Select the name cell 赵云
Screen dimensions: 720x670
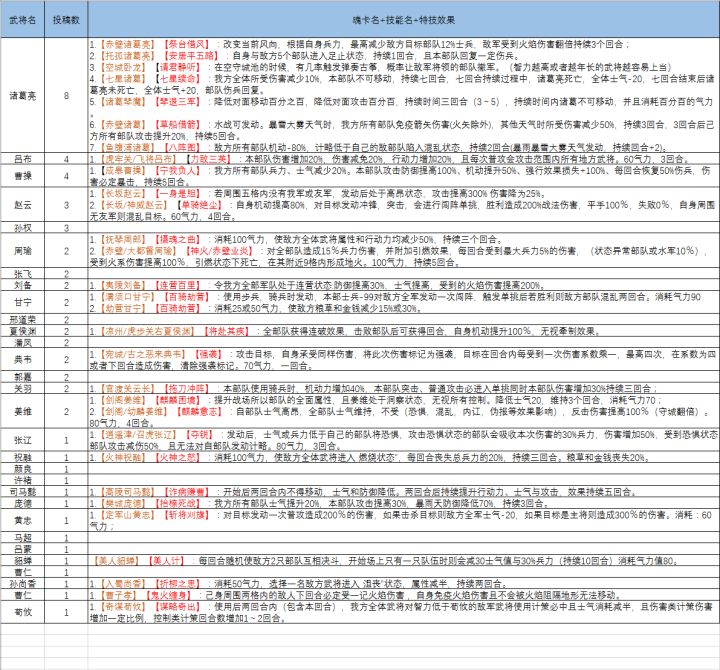click(x=22, y=205)
